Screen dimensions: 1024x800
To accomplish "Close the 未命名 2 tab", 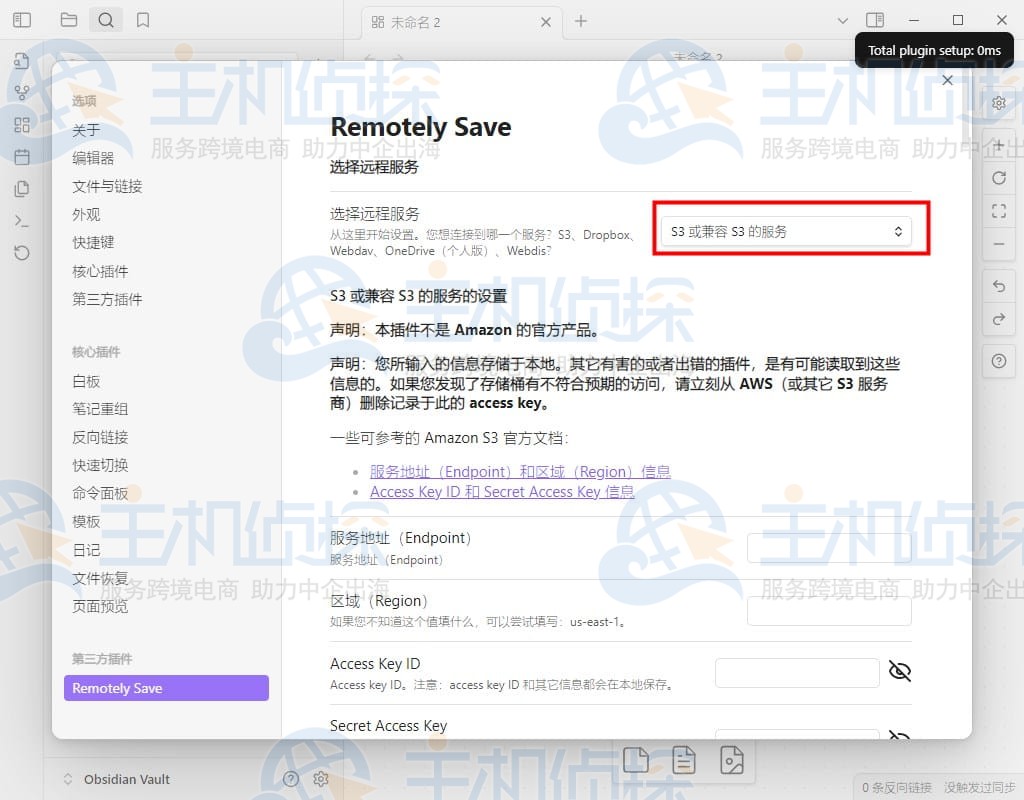I will tap(546, 22).
